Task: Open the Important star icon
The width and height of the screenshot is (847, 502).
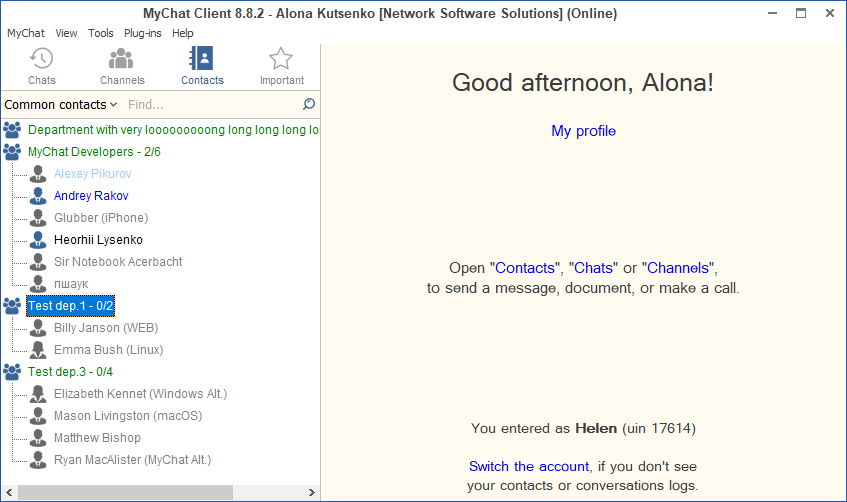Action: tap(281, 59)
